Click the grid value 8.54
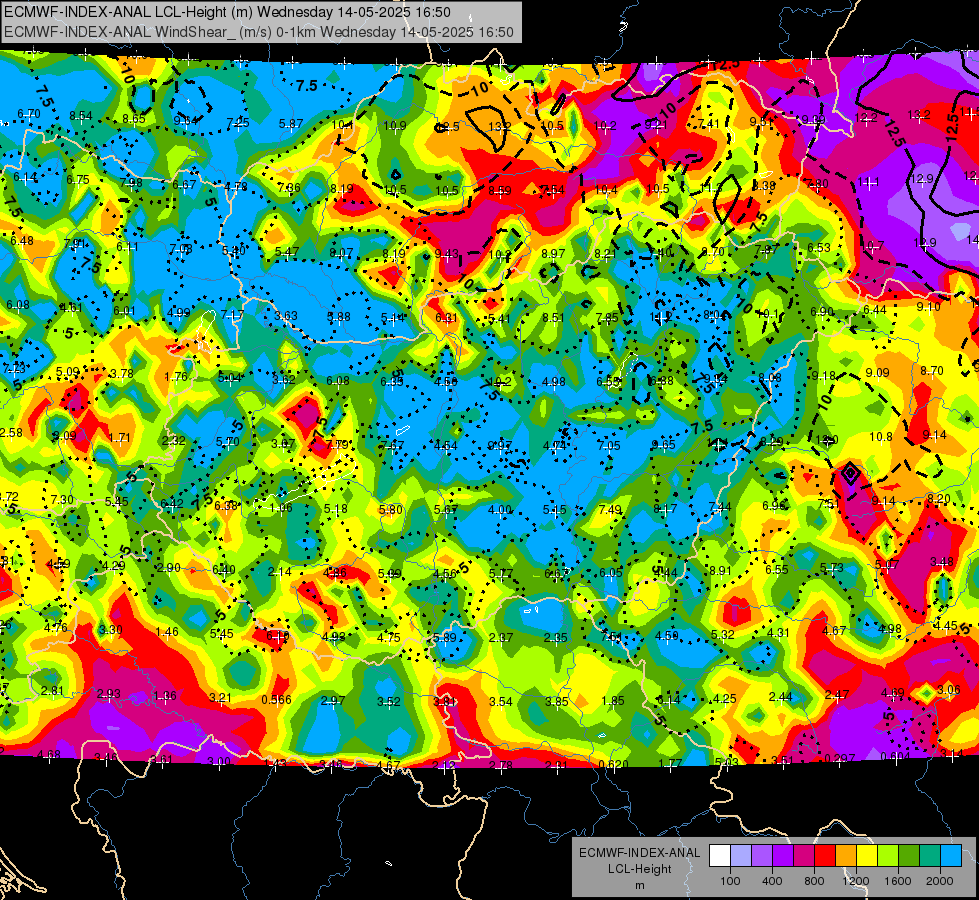Image resolution: width=979 pixels, height=900 pixels. click(81, 116)
